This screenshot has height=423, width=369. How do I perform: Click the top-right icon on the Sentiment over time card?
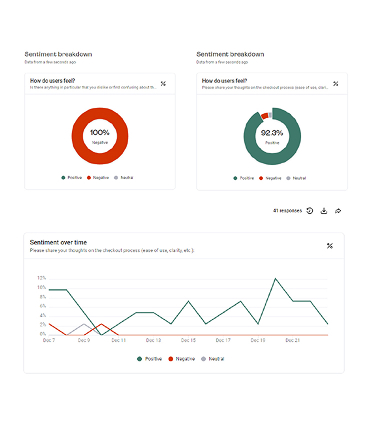pyautogui.click(x=330, y=246)
